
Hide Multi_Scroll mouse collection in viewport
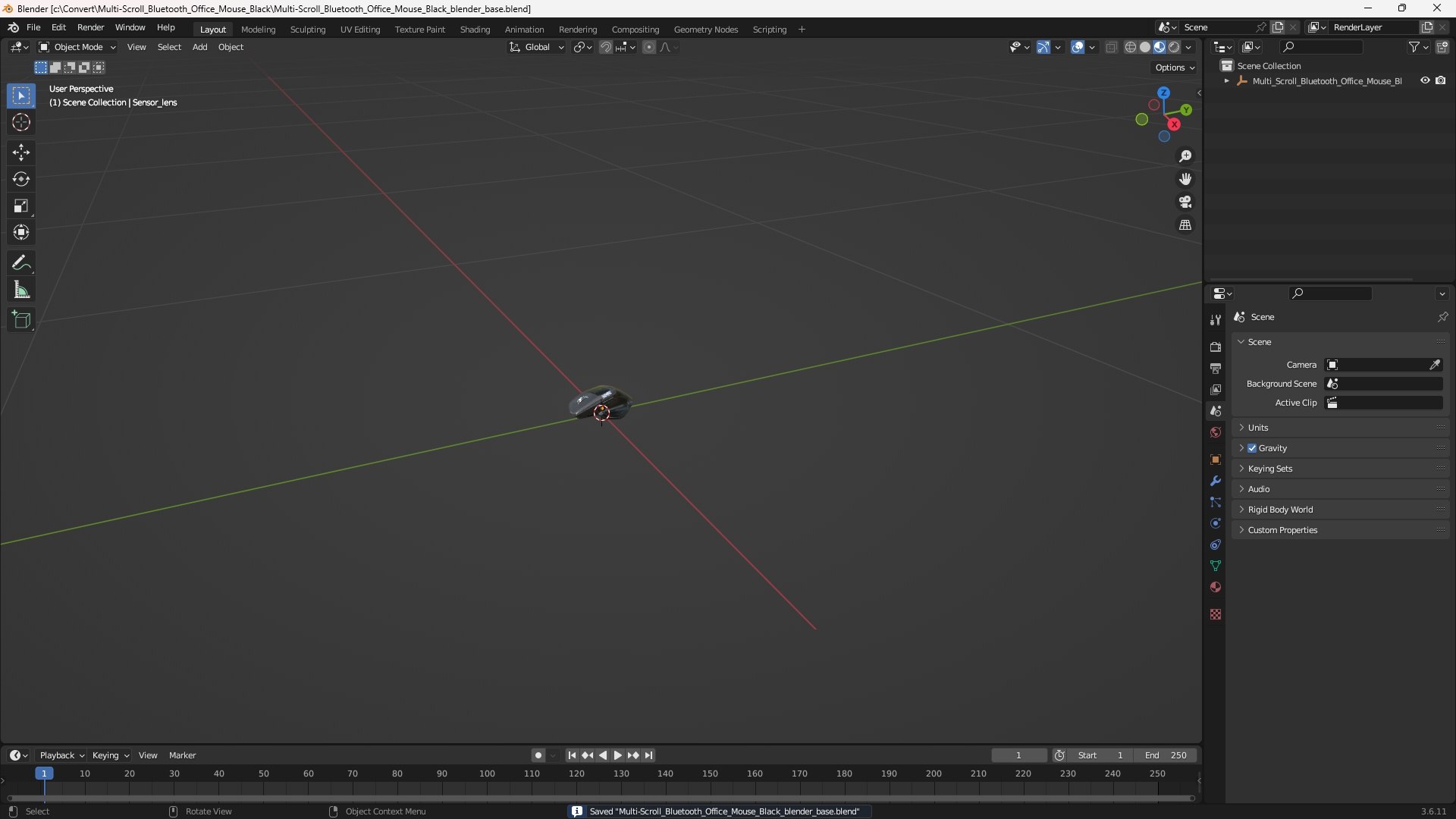pos(1425,80)
